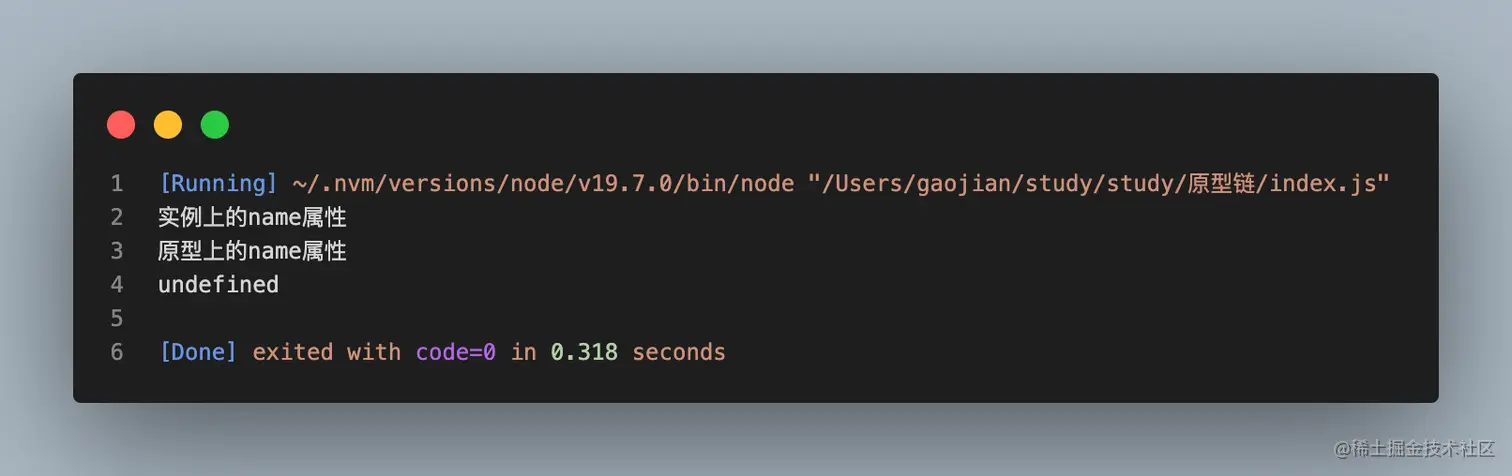Image resolution: width=1512 pixels, height=476 pixels.
Task: Select line number 6 in the gutter
Action: [117, 352]
